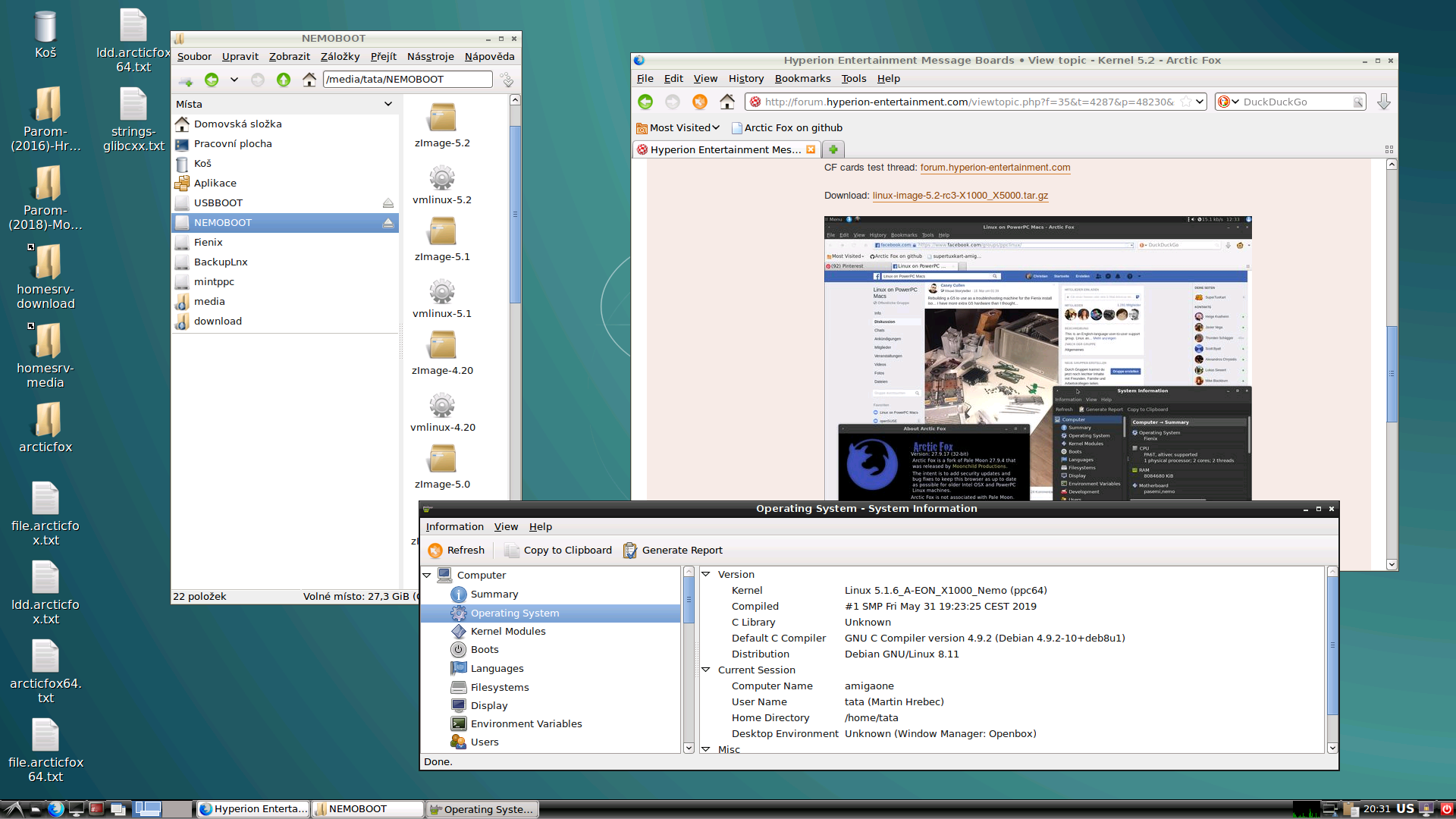Click the Copy to Clipboard button
1456x819 pixels.
[x=558, y=551]
